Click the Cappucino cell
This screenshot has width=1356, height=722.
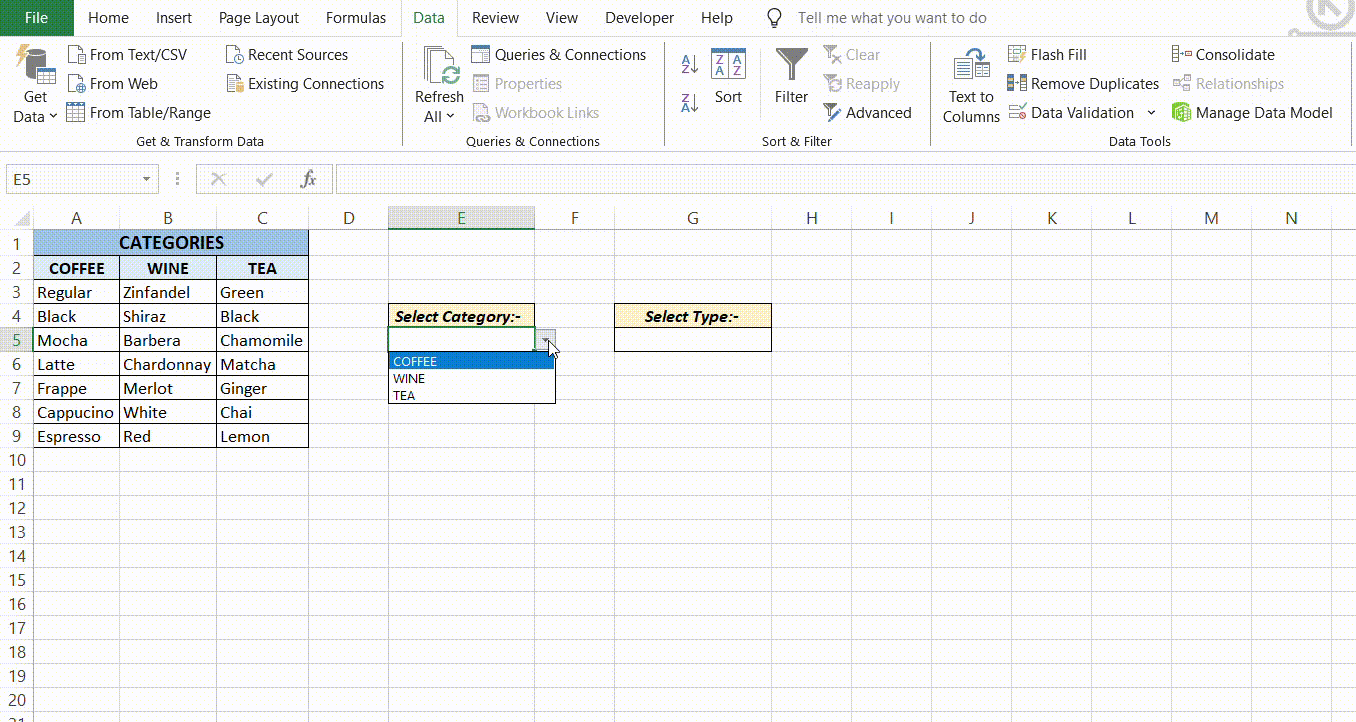(x=76, y=412)
